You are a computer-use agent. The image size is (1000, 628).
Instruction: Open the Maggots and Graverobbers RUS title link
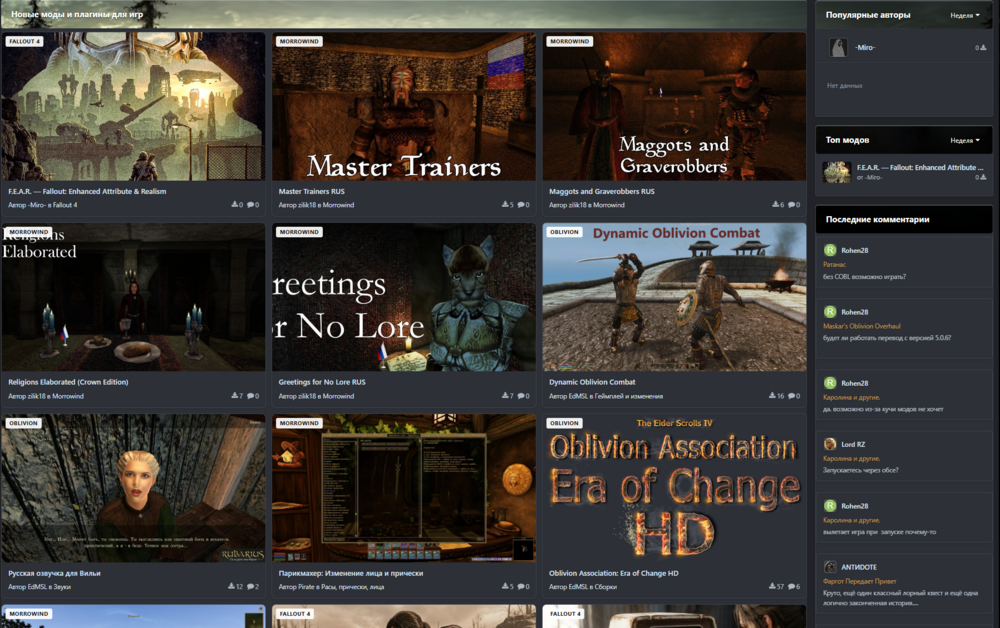[601, 191]
